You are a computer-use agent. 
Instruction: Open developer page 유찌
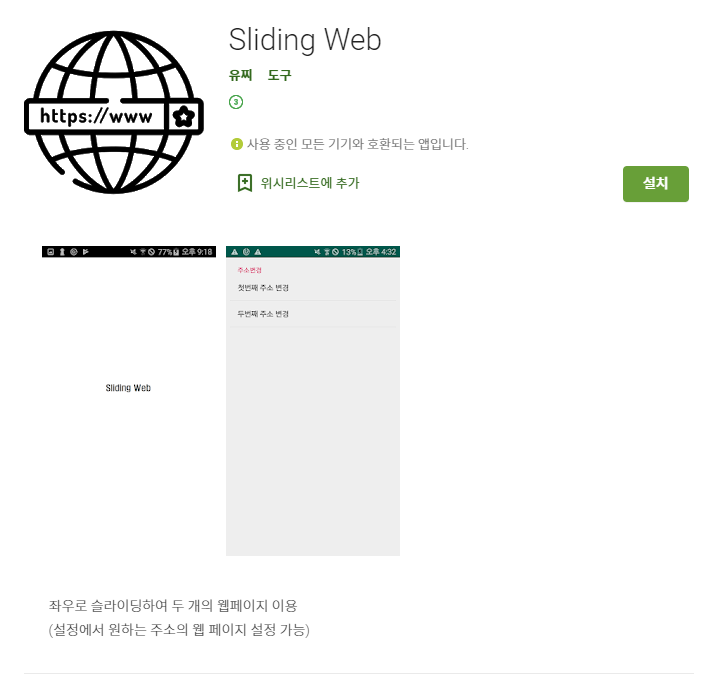240,75
